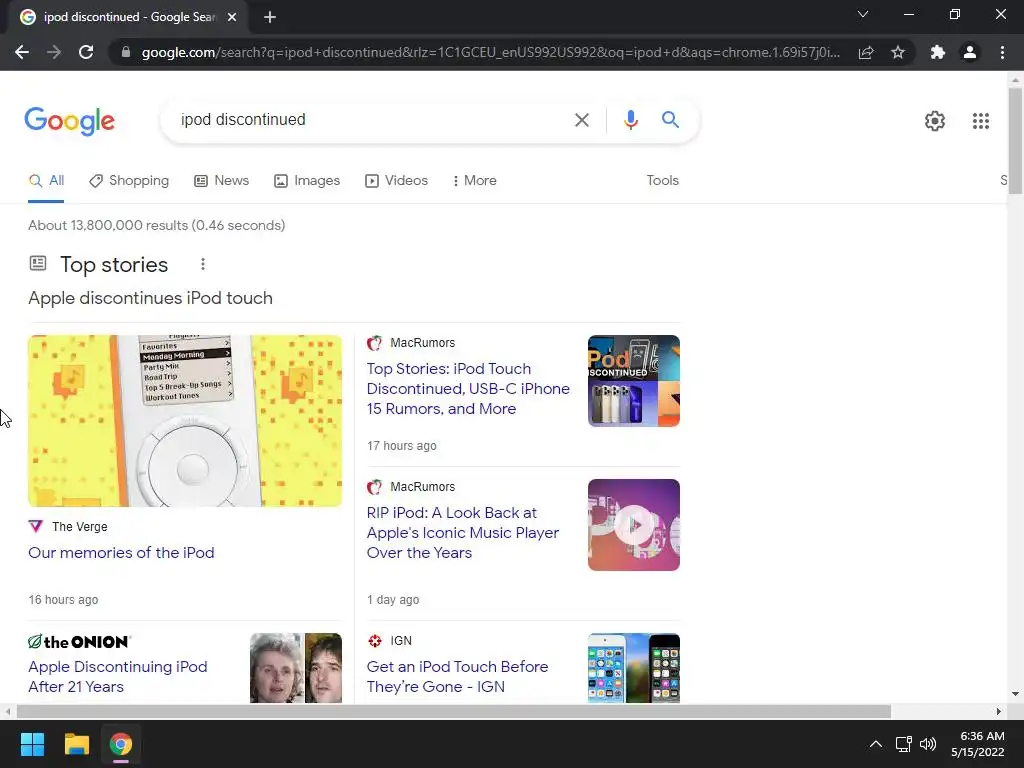This screenshot has width=1024, height=768.
Task: Click the '17 hours ago' timestamp
Action: point(402,446)
